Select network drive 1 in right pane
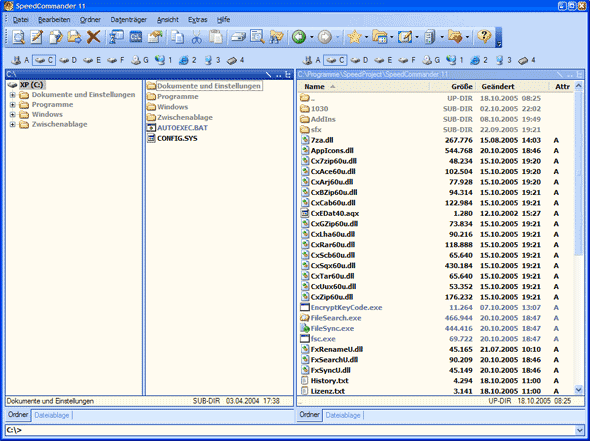 [456, 60]
